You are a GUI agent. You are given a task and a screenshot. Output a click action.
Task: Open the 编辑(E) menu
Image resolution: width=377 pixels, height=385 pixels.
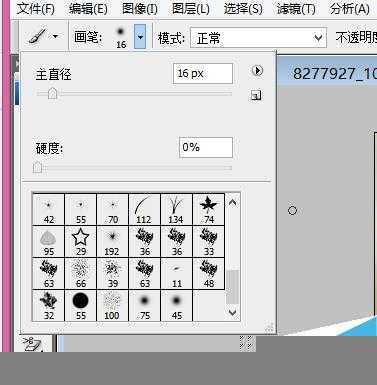pos(88,9)
